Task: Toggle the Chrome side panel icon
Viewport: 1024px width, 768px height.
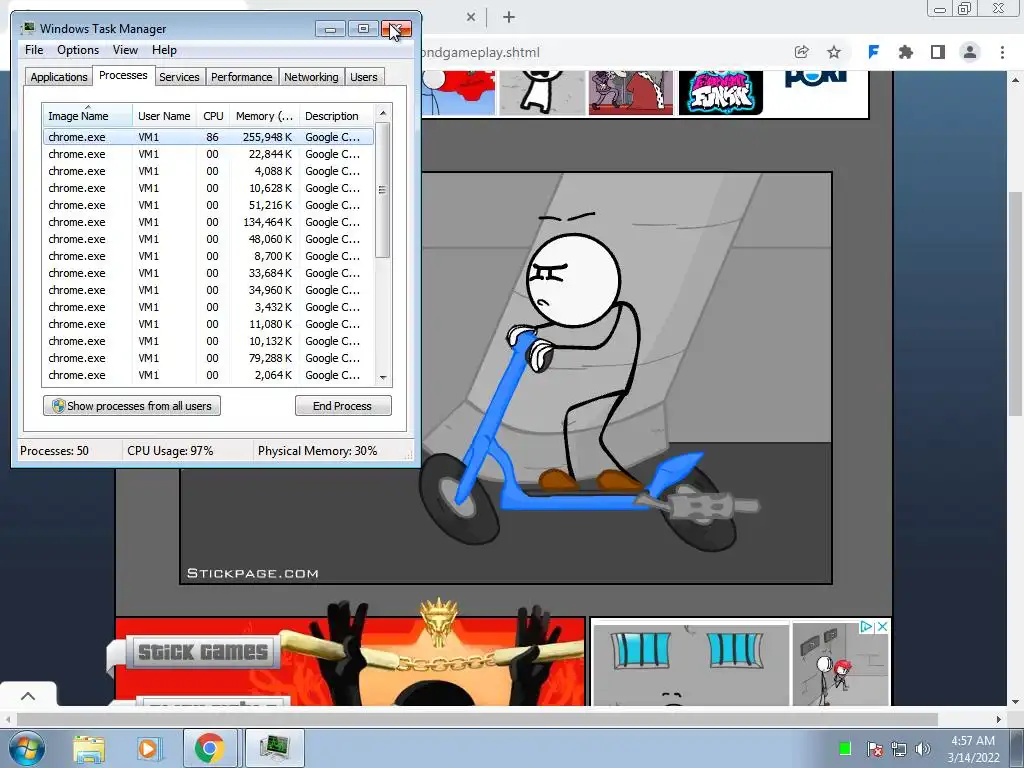Action: [938, 52]
